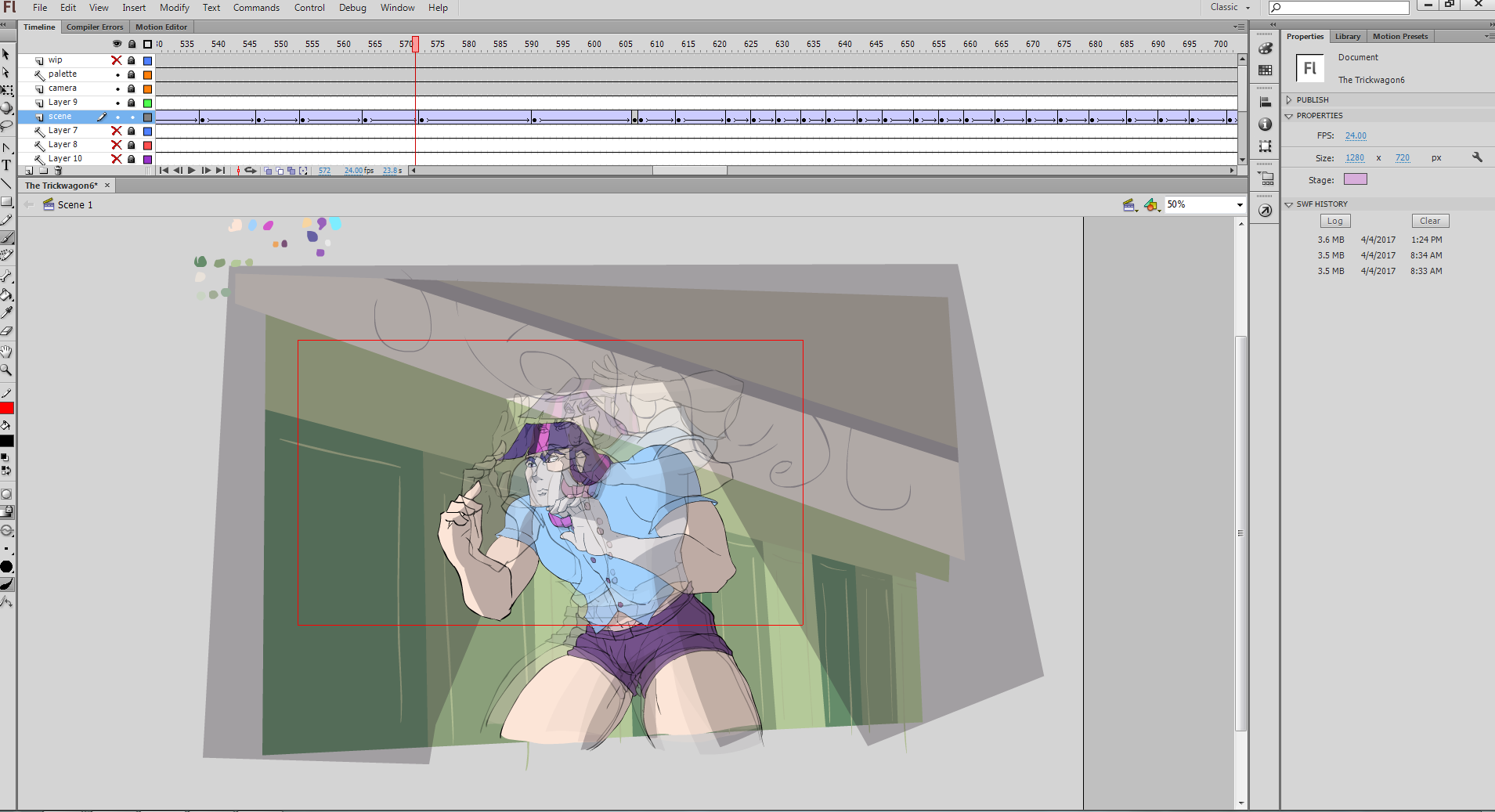This screenshot has width=1495, height=812.
Task: Switch to the Library tab
Action: (x=1347, y=37)
